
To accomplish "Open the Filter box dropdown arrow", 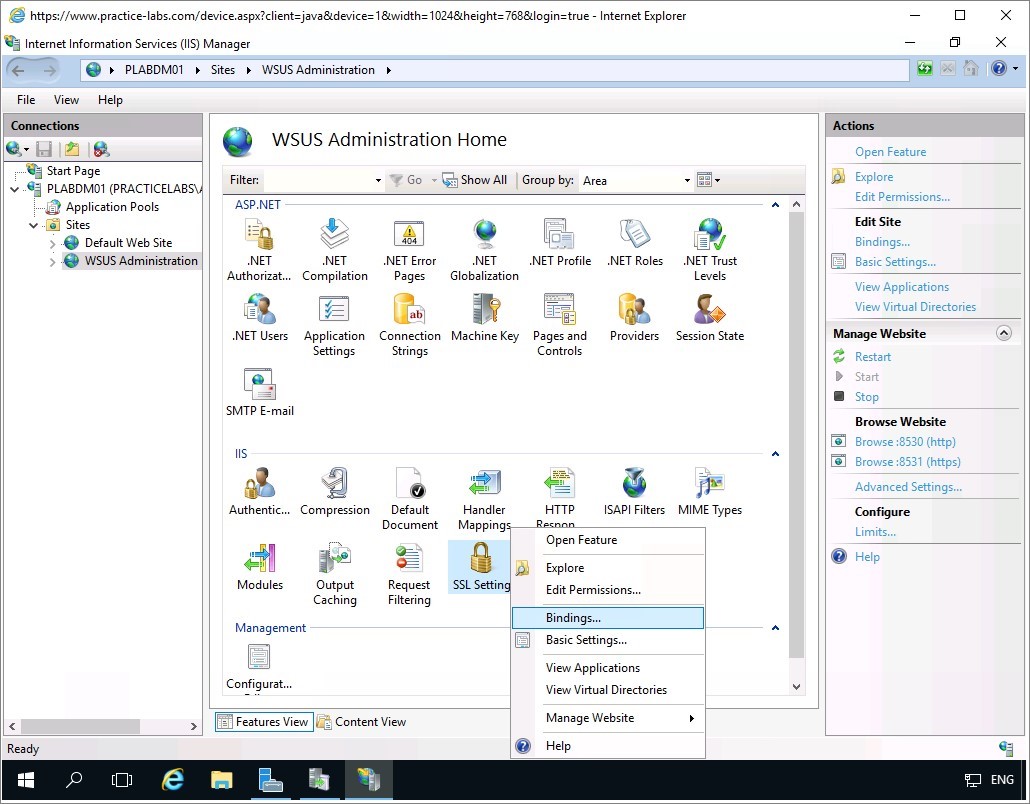I will point(378,180).
